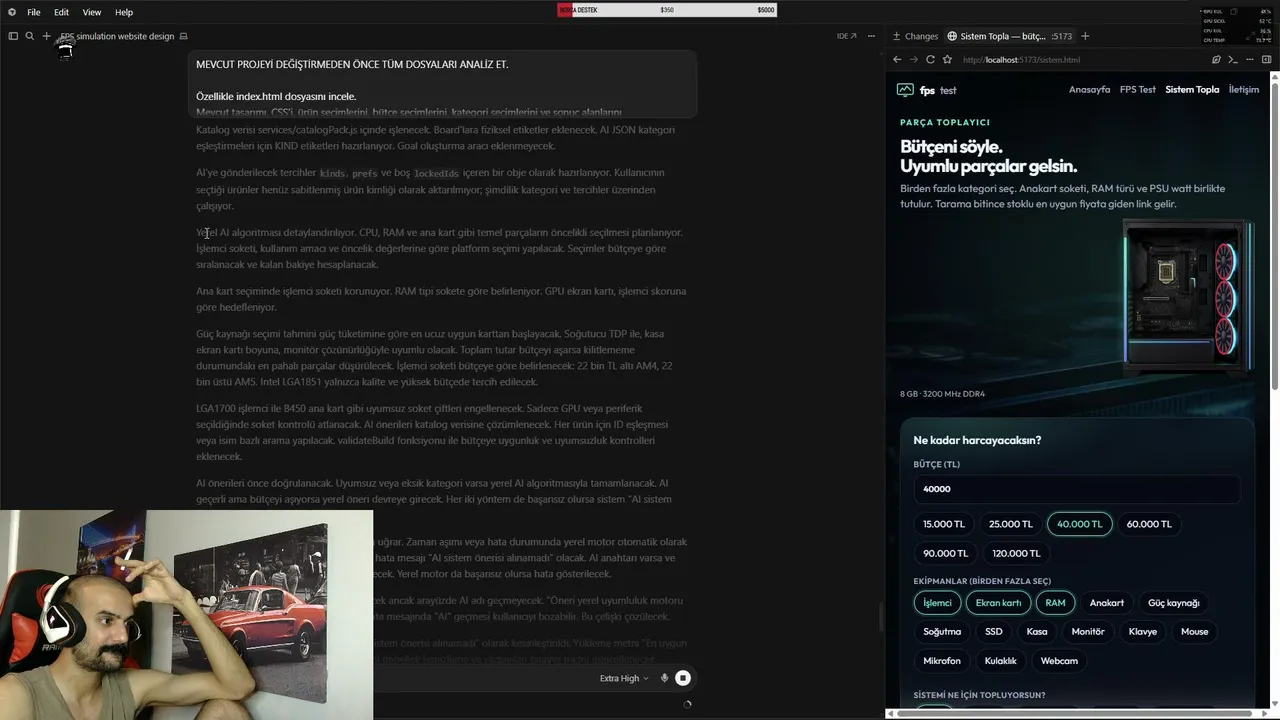Toggle the Güç kaynağı equipment chip
The image size is (1280, 720).
(x=1173, y=603)
